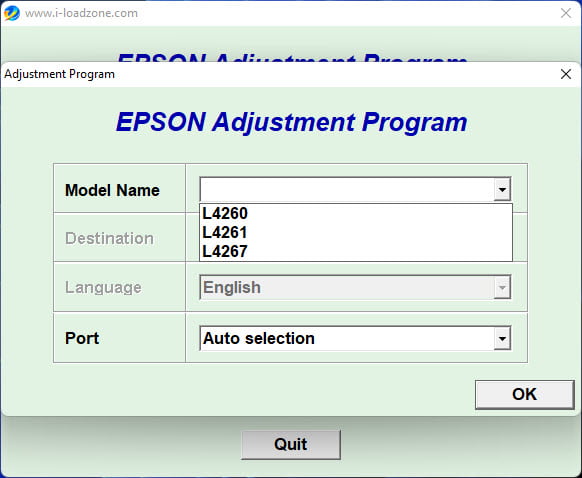Close the Adjustment Program dialog
The width and height of the screenshot is (582, 478).
(x=566, y=74)
